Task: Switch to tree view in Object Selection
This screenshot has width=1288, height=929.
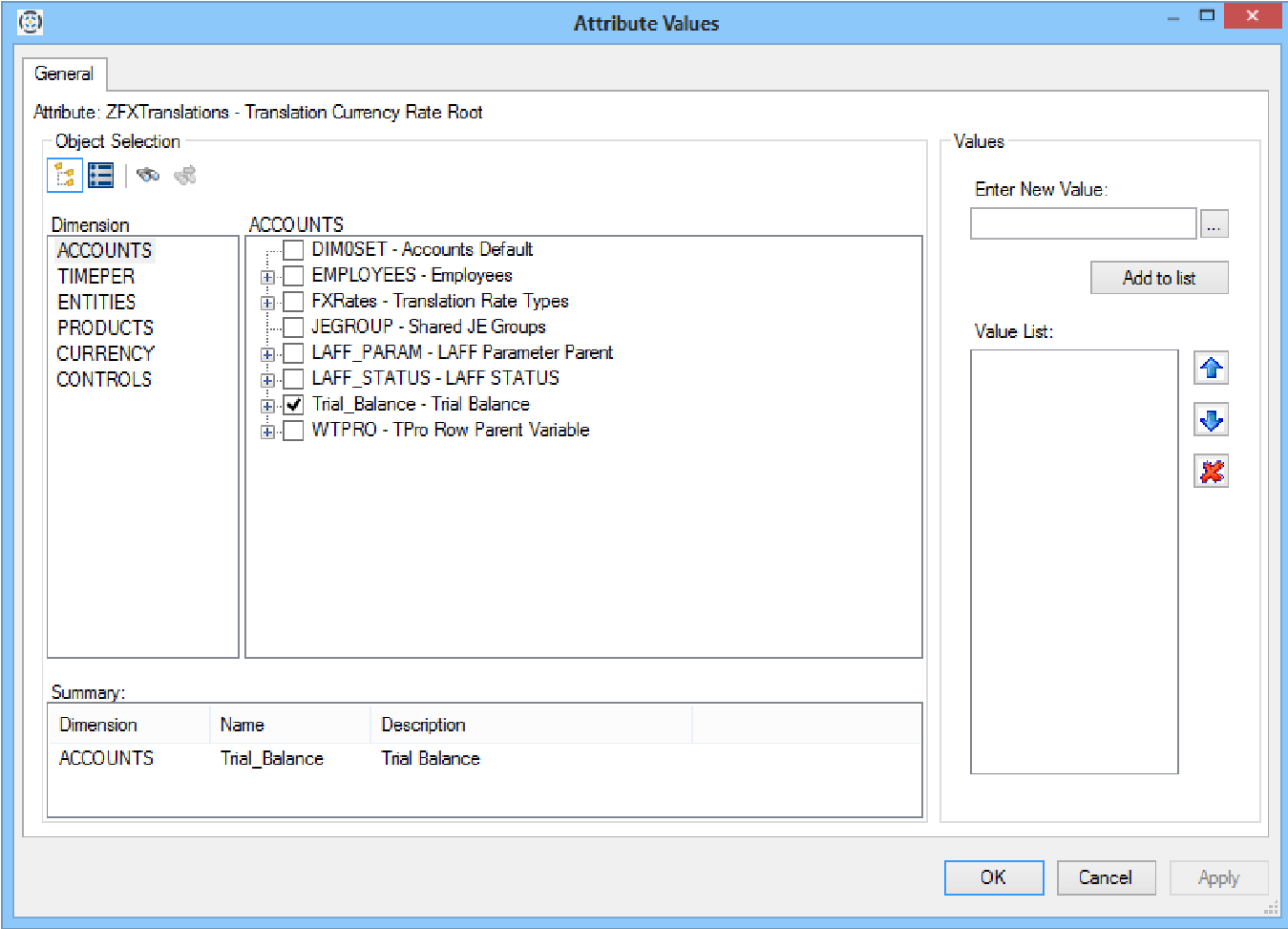Action: coord(64,176)
